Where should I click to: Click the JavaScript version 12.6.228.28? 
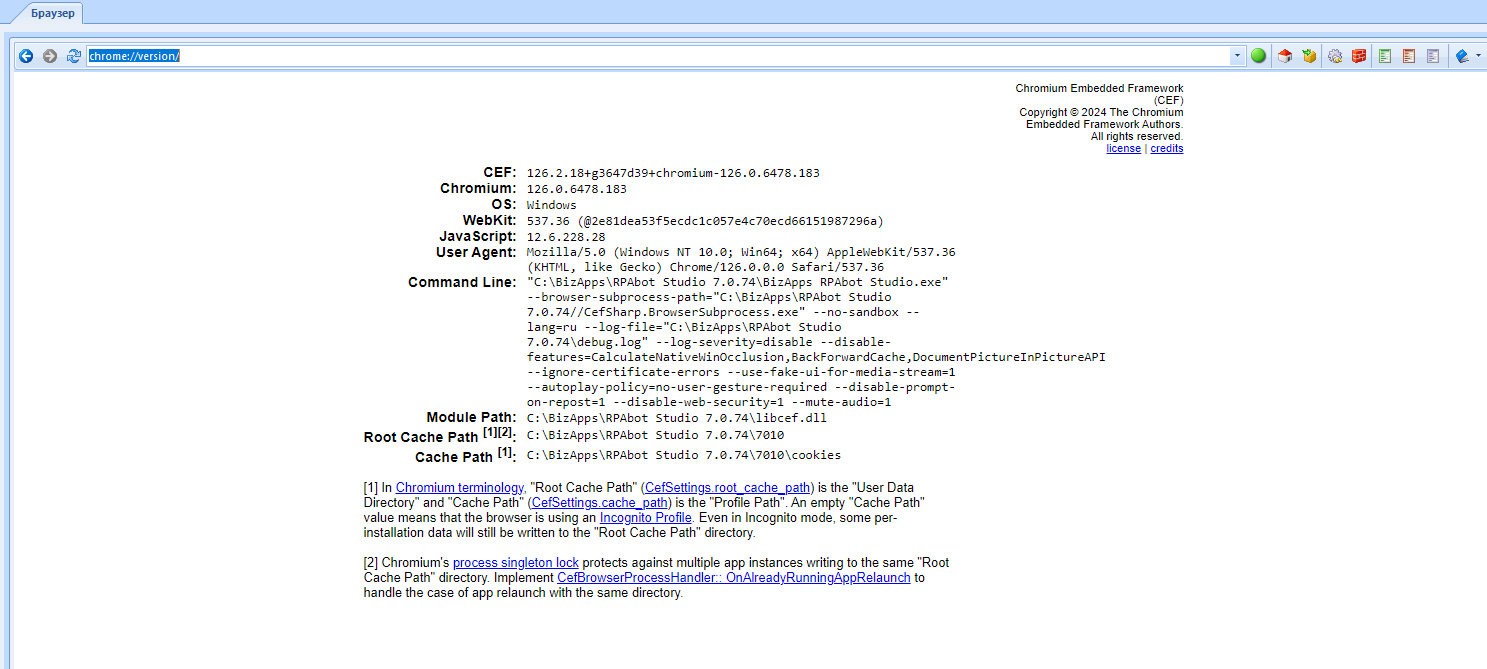pyautogui.click(x=566, y=237)
